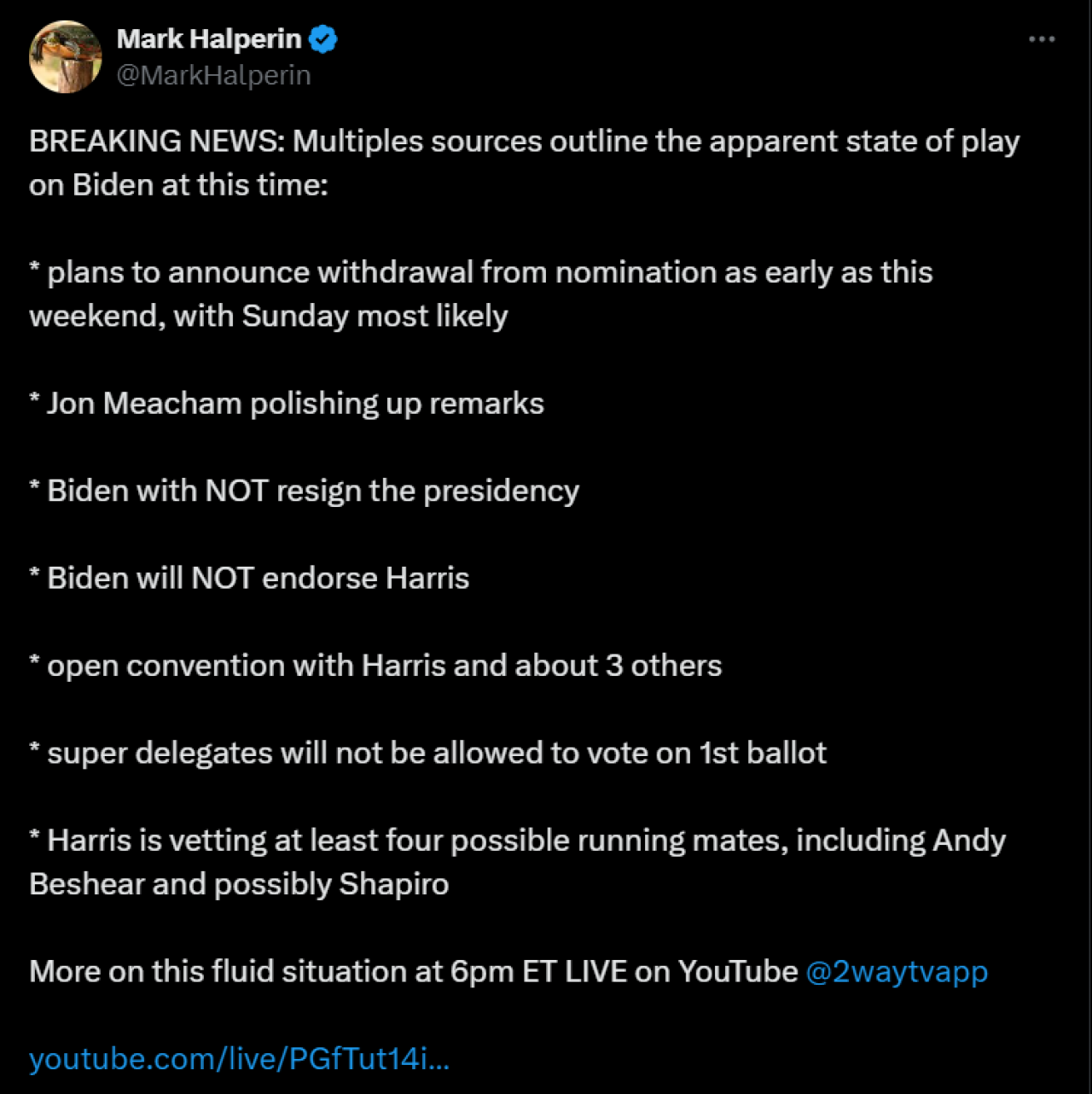
Task: Click the 'Sunday most likely' line
Action: click(269, 316)
